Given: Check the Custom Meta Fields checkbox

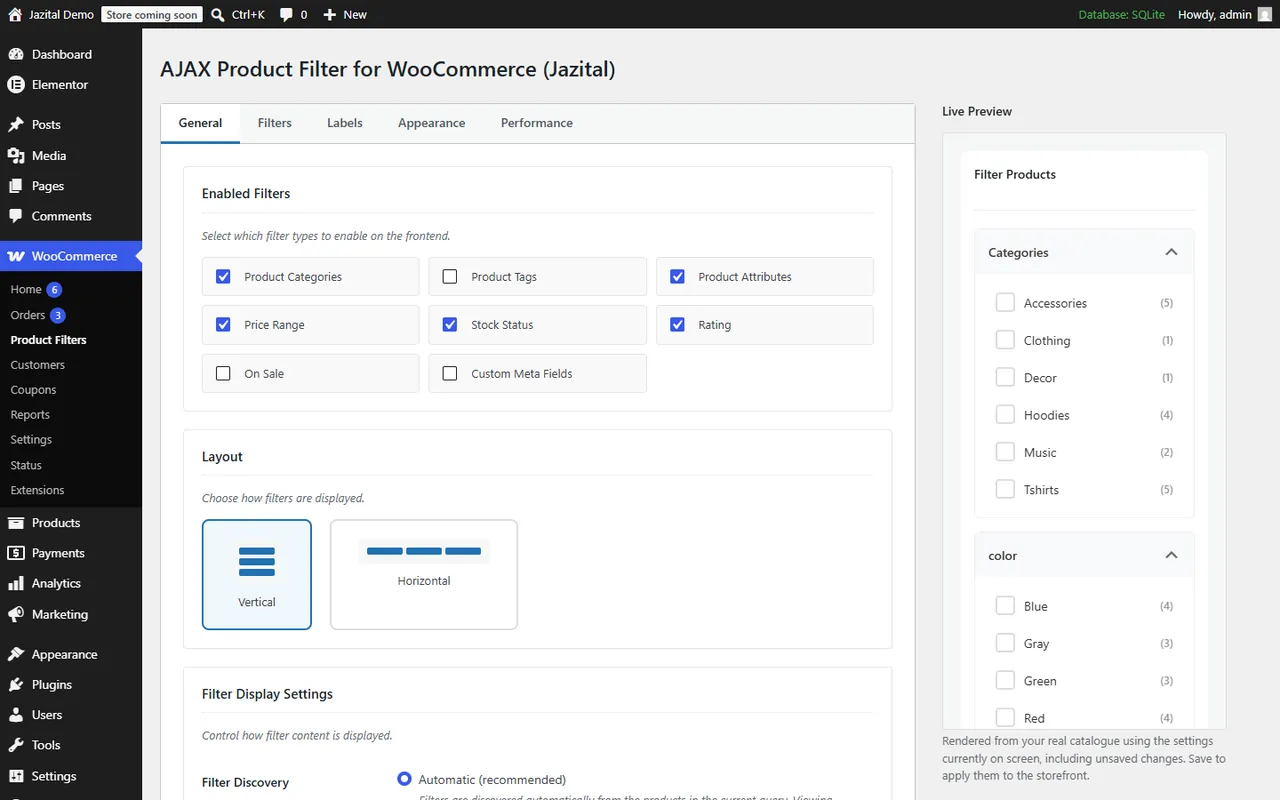Looking at the screenshot, I should point(450,374).
